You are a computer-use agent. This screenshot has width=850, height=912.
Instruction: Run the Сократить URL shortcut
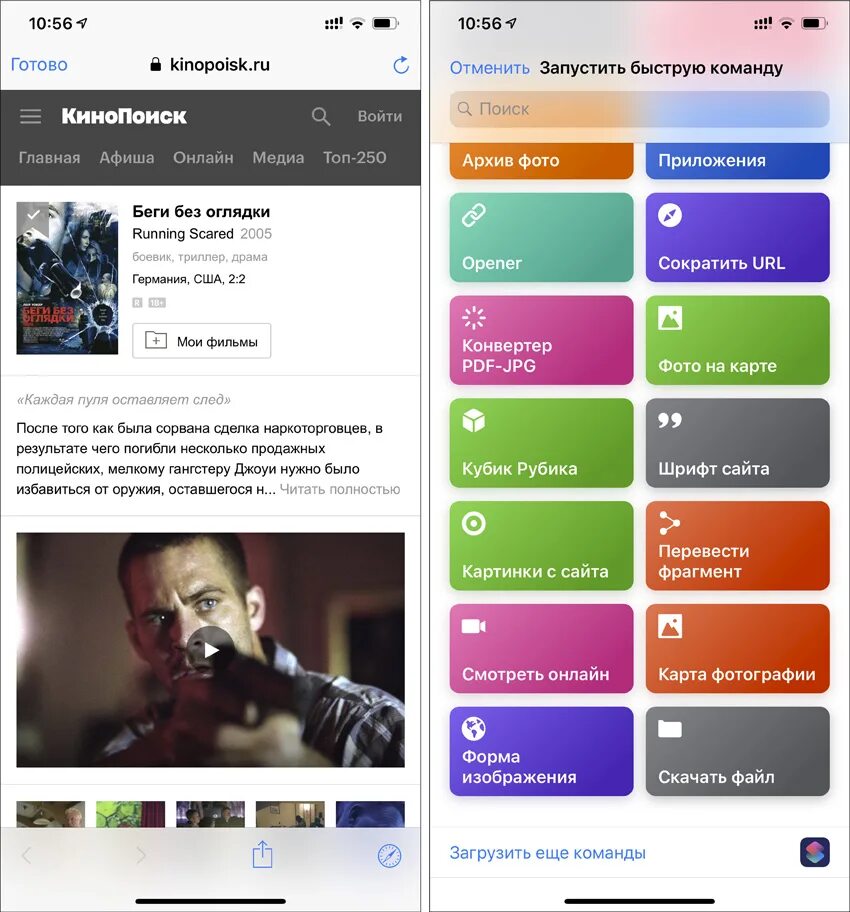(x=737, y=237)
